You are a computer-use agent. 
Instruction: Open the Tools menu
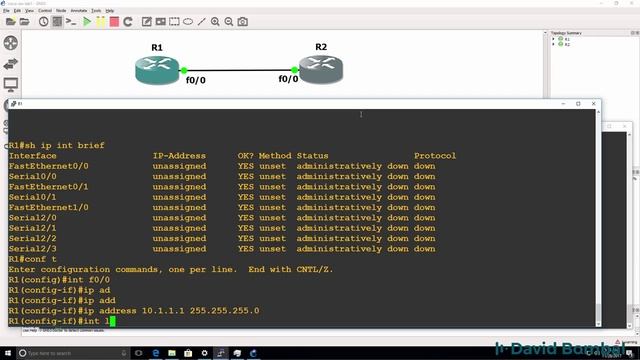click(96, 11)
